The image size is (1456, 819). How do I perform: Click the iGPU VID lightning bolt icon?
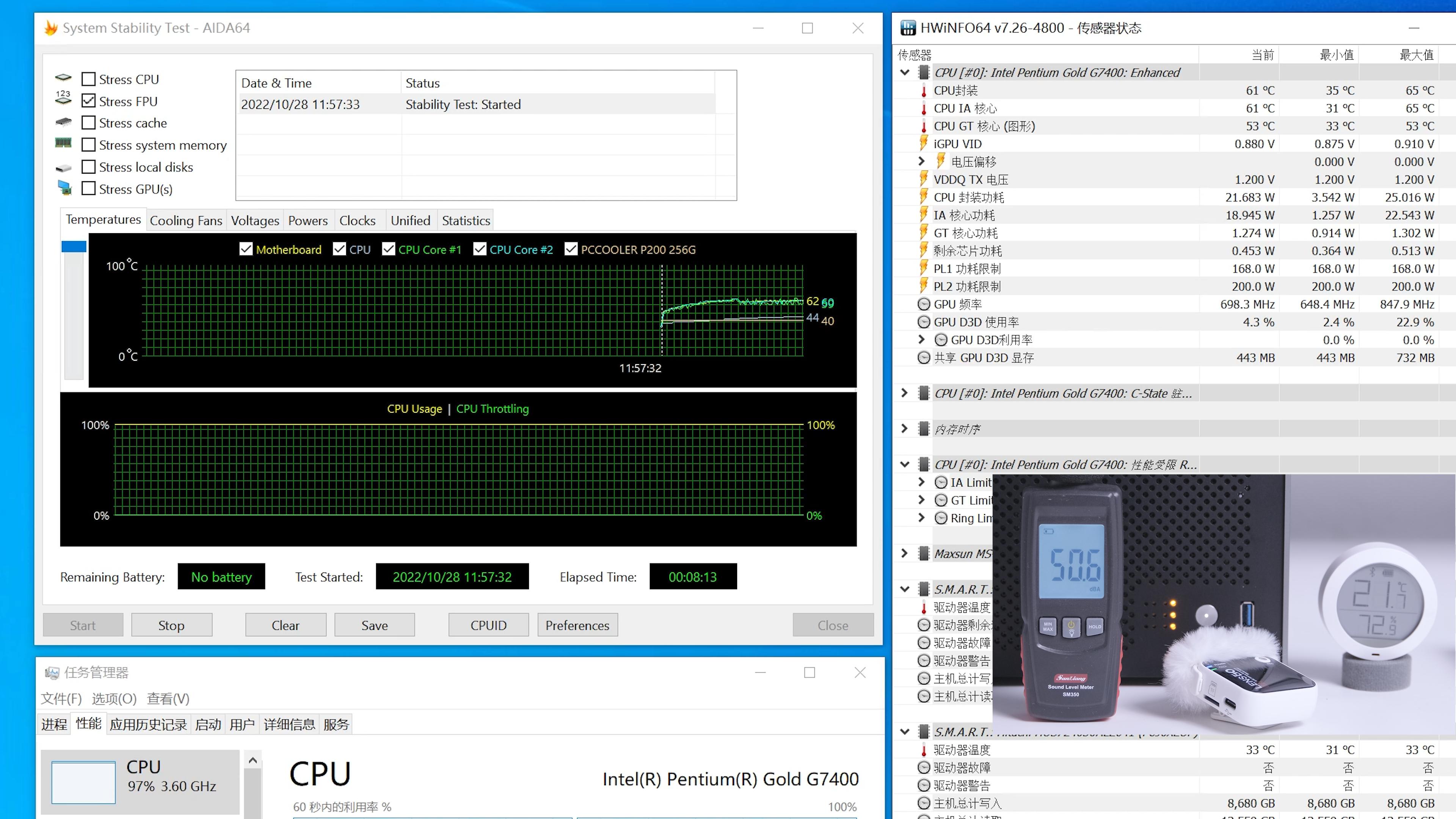tap(924, 144)
